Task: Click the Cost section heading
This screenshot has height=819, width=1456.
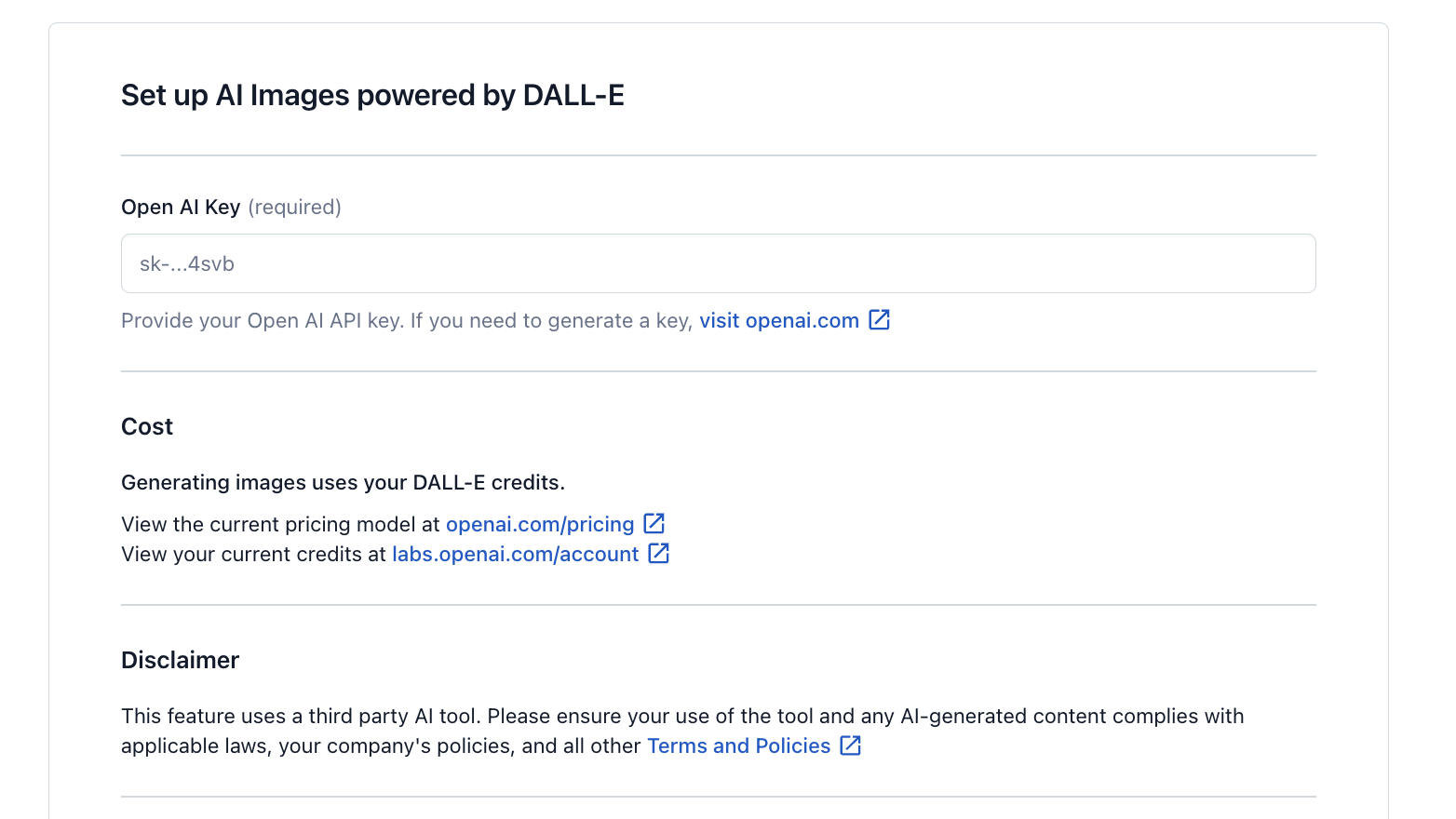Action: click(x=147, y=426)
